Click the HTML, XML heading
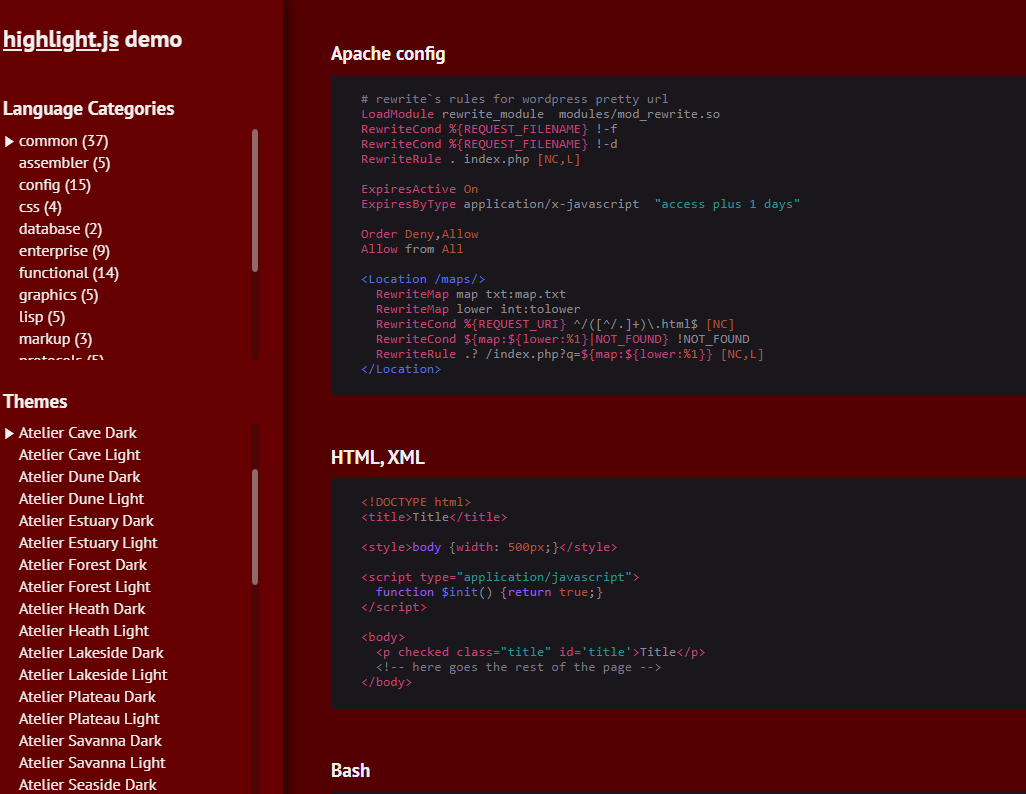Image resolution: width=1026 pixels, height=794 pixels. point(378,457)
